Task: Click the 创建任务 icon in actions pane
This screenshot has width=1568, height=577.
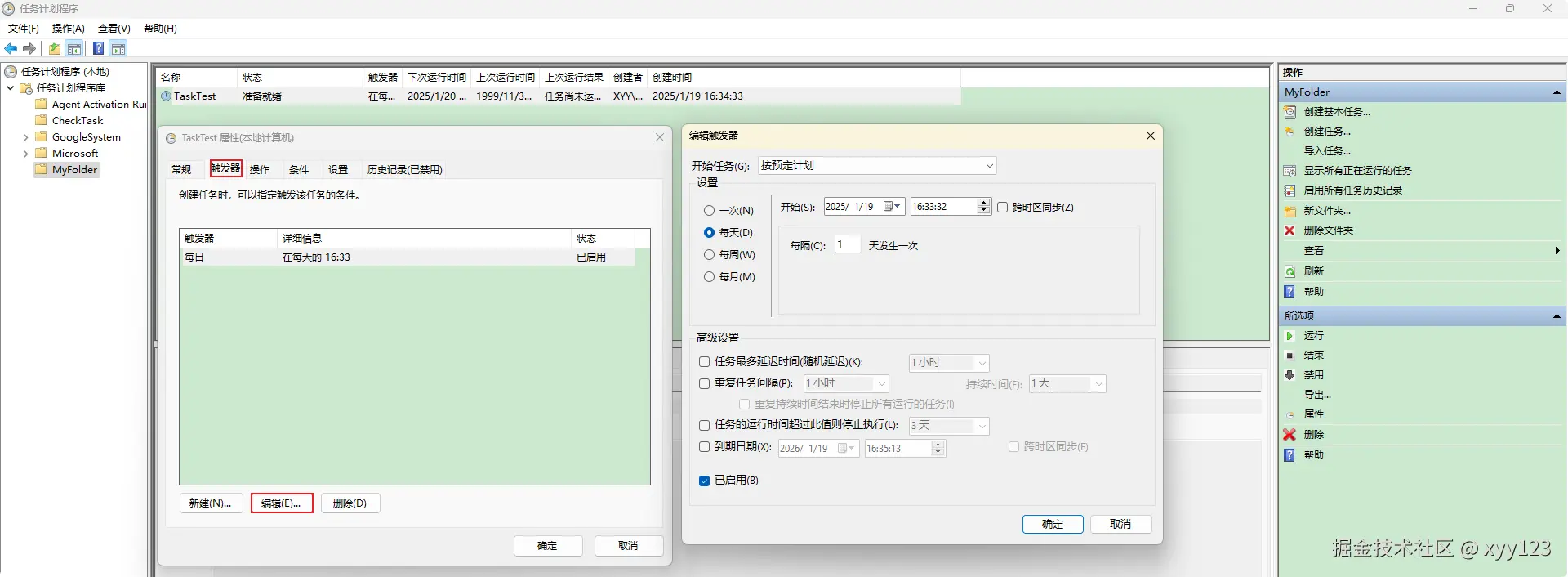Action: pyautogui.click(x=1290, y=132)
